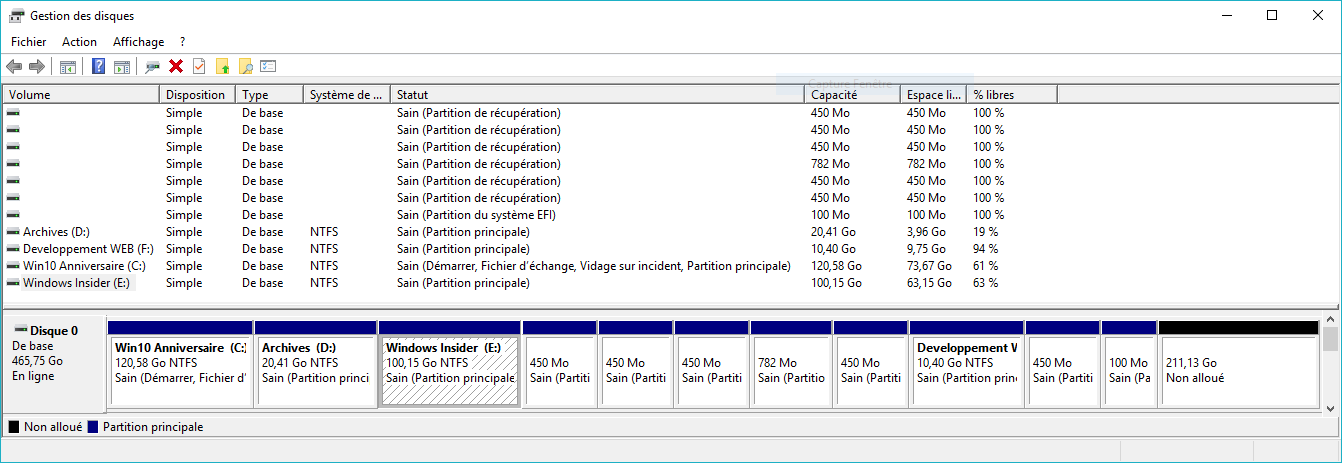Select the 211,13 Go Non alloué space block
The image size is (1342, 463).
[1238, 363]
